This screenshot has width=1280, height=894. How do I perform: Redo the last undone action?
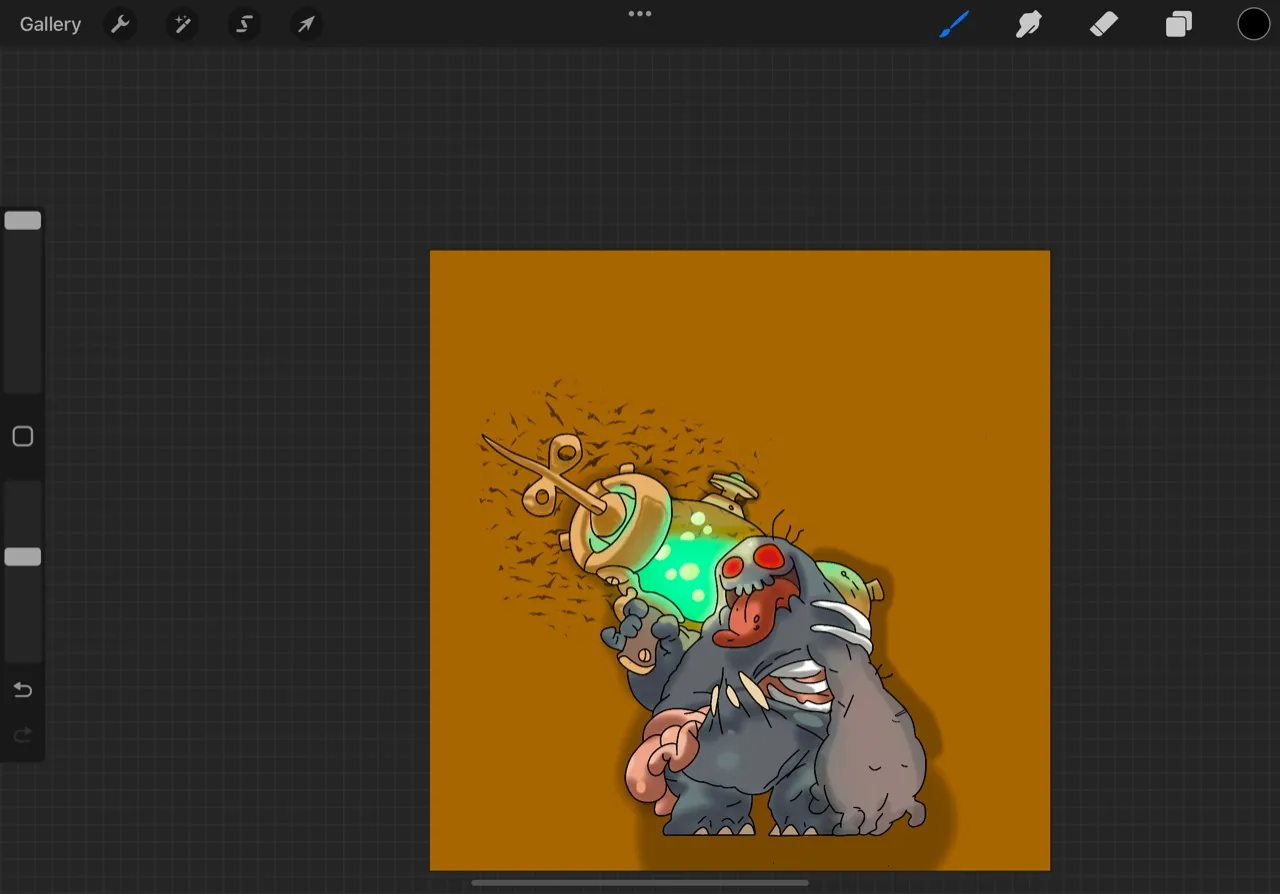(x=23, y=736)
